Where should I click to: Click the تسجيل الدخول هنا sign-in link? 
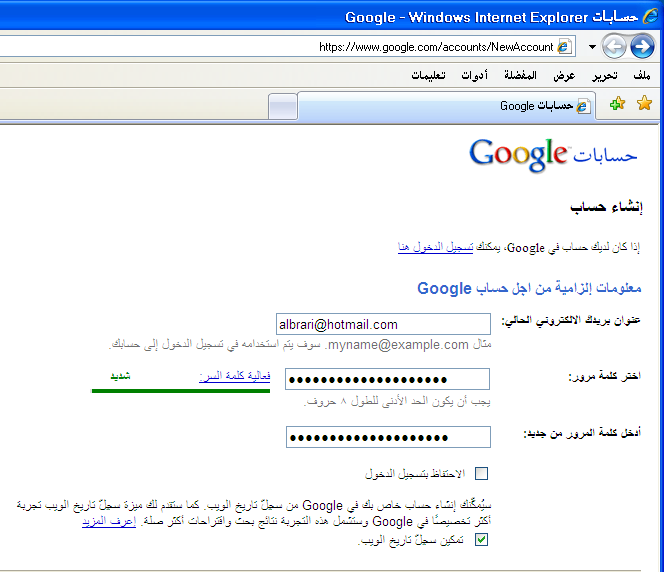point(435,247)
